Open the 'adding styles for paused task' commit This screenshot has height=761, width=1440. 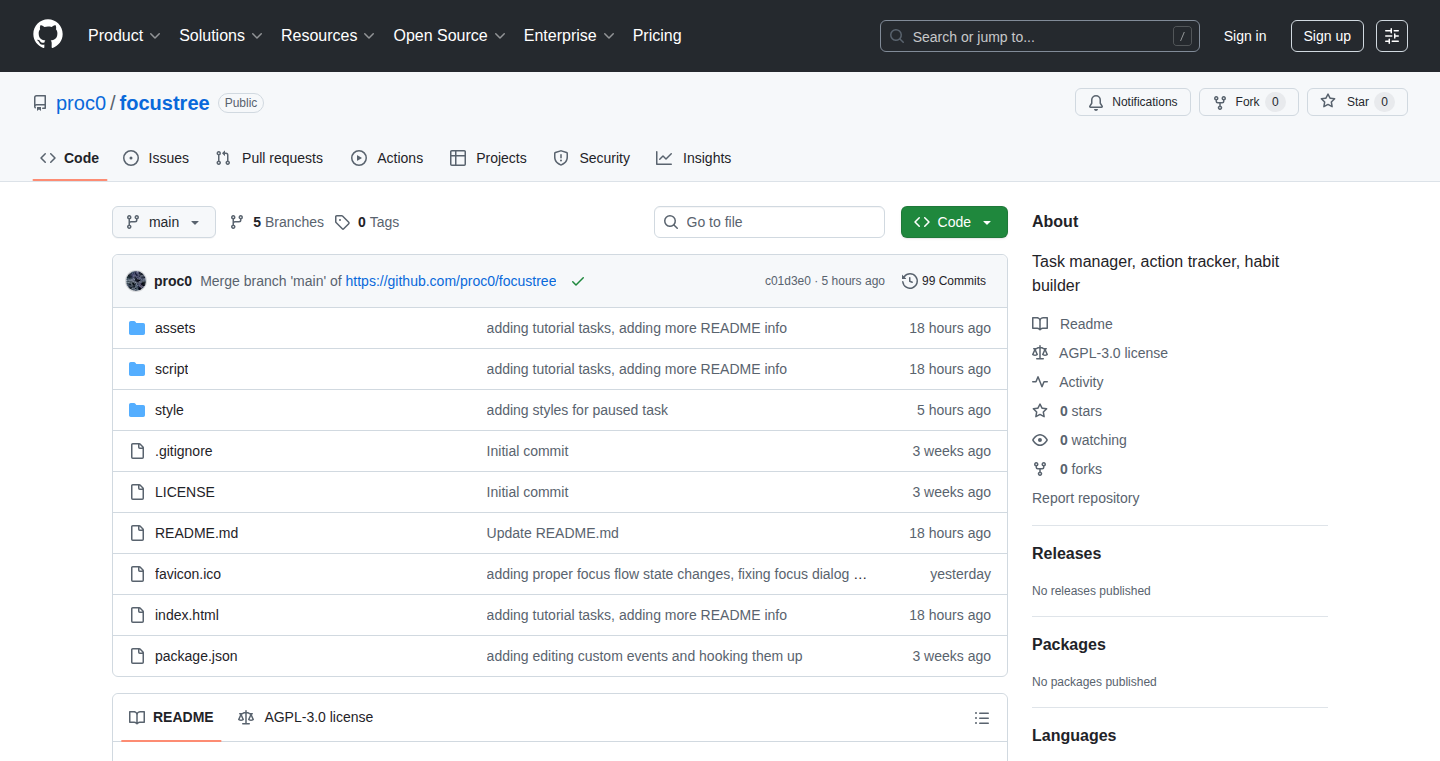(x=577, y=410)
